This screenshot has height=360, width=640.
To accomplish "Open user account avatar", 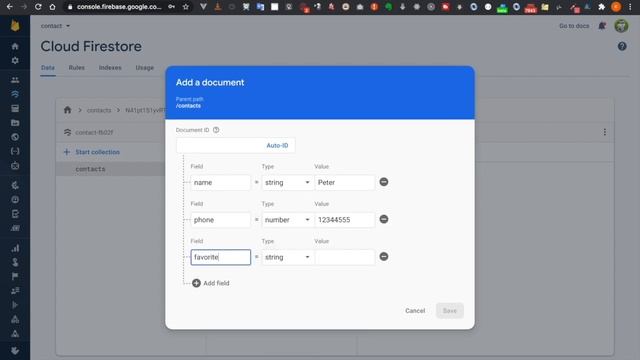I will pyautogui.click(x=621, y=26).
